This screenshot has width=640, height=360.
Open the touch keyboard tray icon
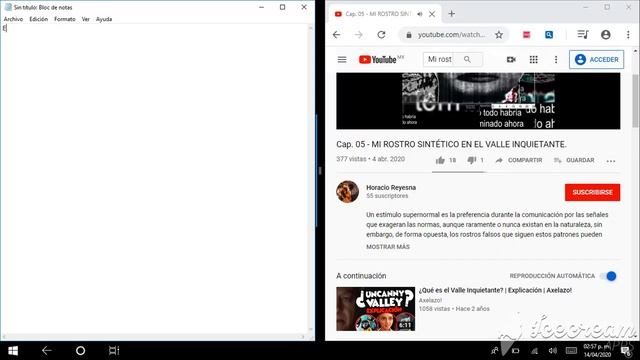point(571,351)
